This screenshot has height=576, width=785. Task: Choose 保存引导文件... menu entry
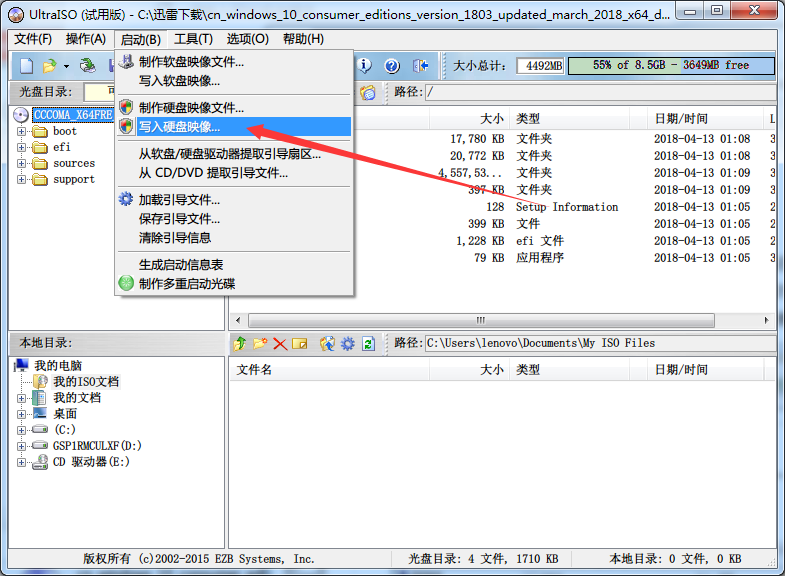[x=234, y=219]
